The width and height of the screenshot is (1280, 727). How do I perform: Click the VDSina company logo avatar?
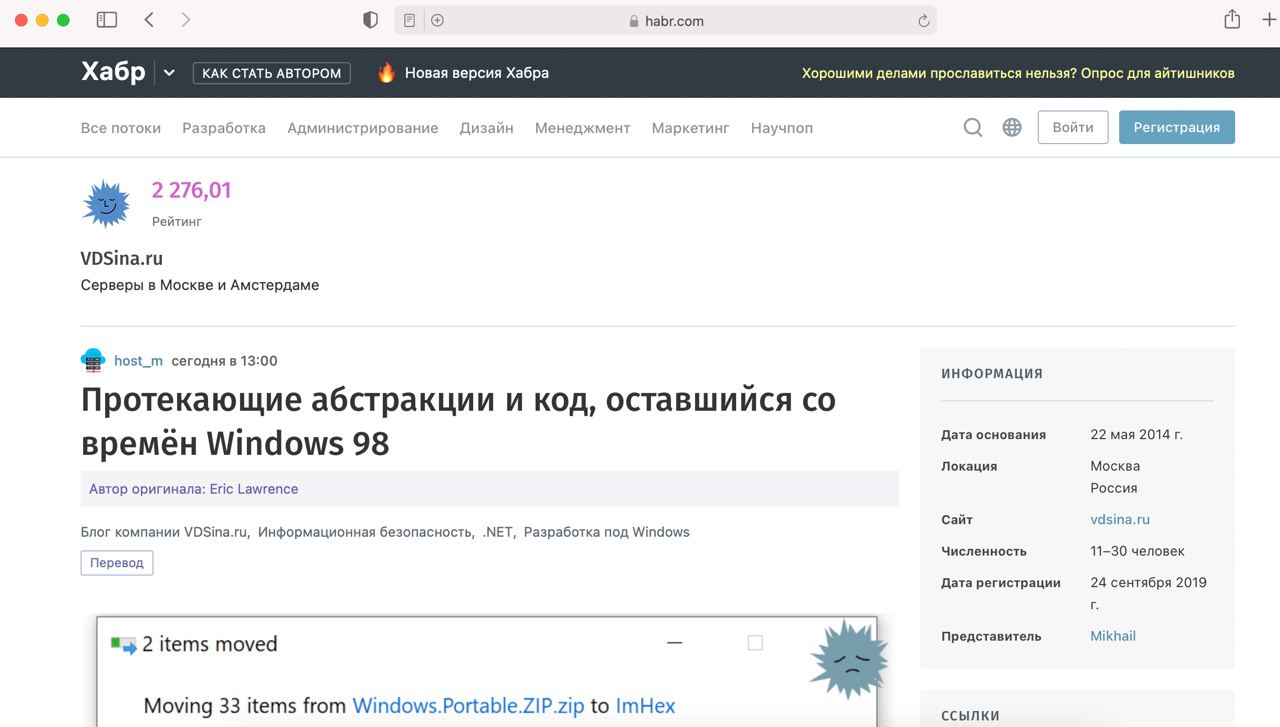pyautogui.click(x=106, y=204)
